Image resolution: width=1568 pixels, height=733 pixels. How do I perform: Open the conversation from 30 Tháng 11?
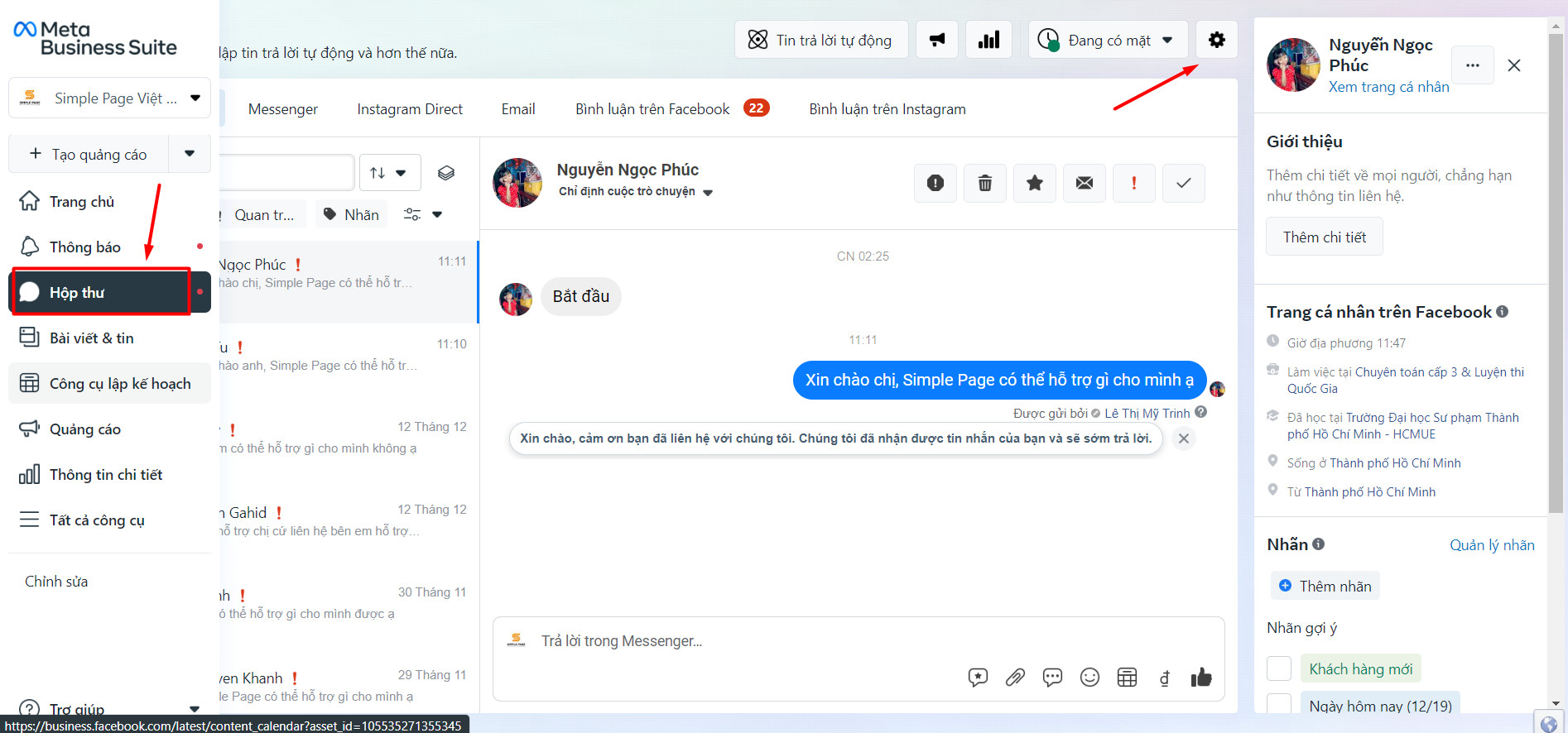point(349,613)
